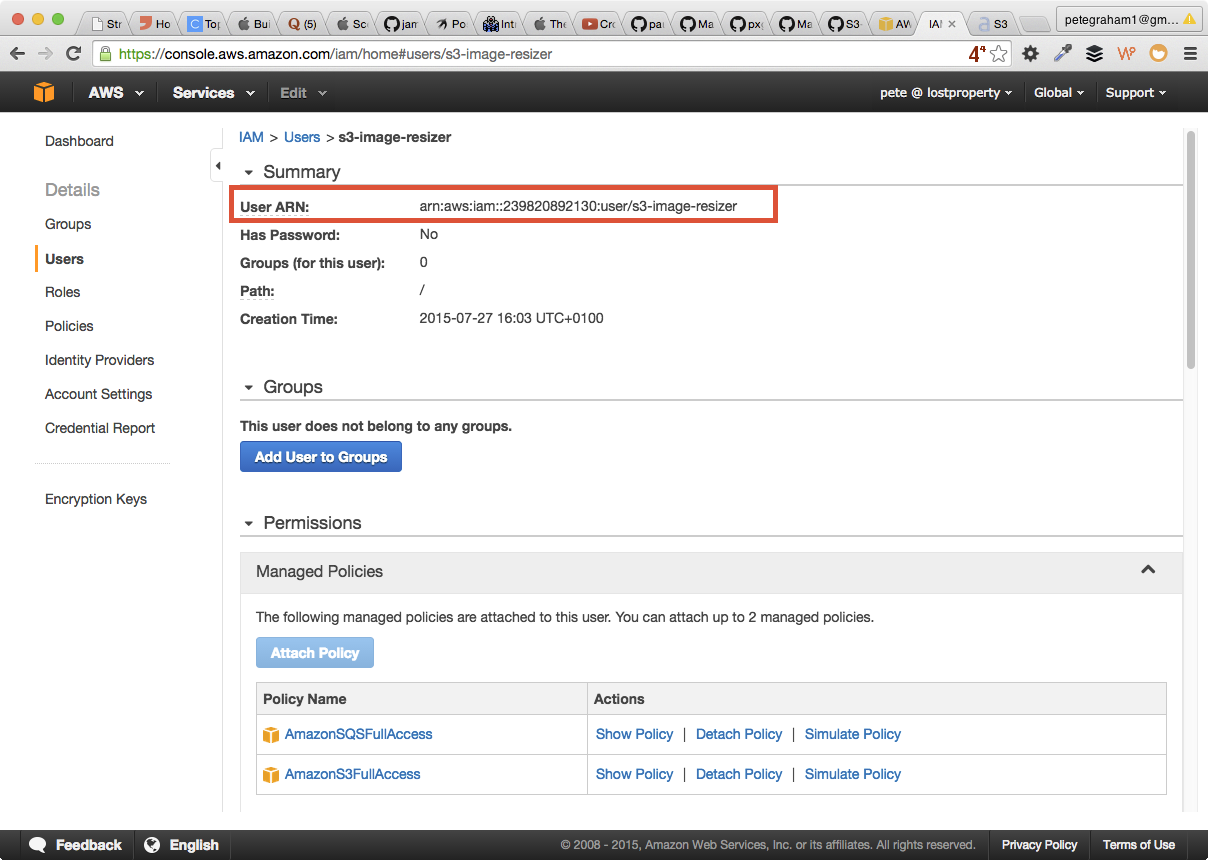Click the orange WP extension icon

1126,54
